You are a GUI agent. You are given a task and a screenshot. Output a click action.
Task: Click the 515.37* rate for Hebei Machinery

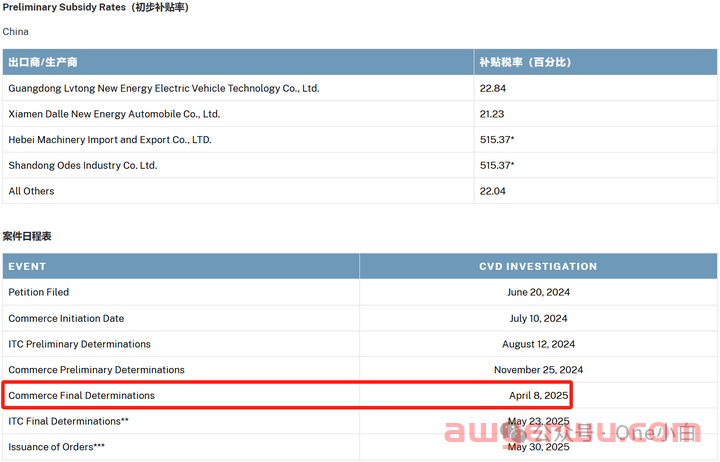tap(497, 140)
